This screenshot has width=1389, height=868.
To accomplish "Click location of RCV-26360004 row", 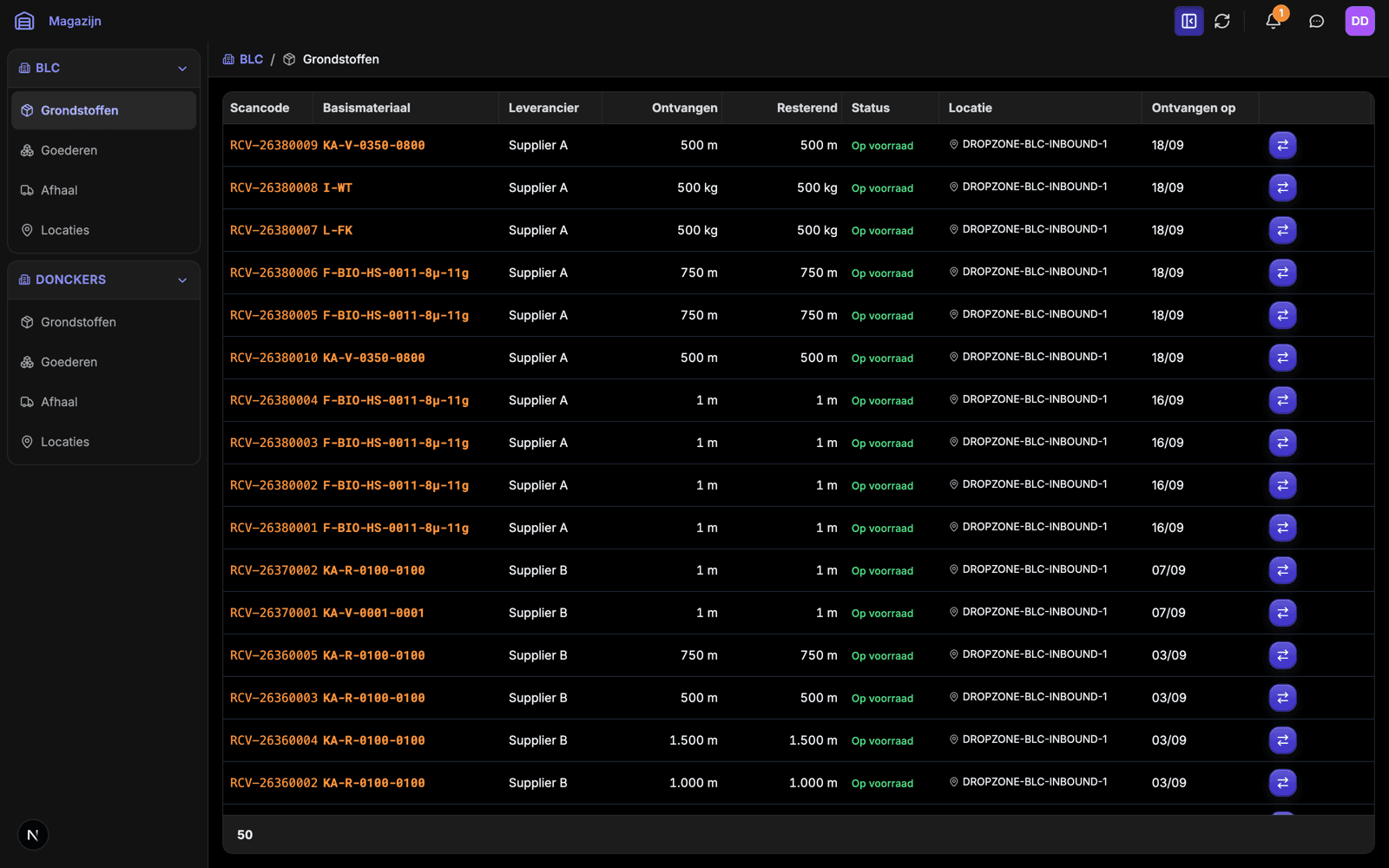I will click(x=1028, y=740).
